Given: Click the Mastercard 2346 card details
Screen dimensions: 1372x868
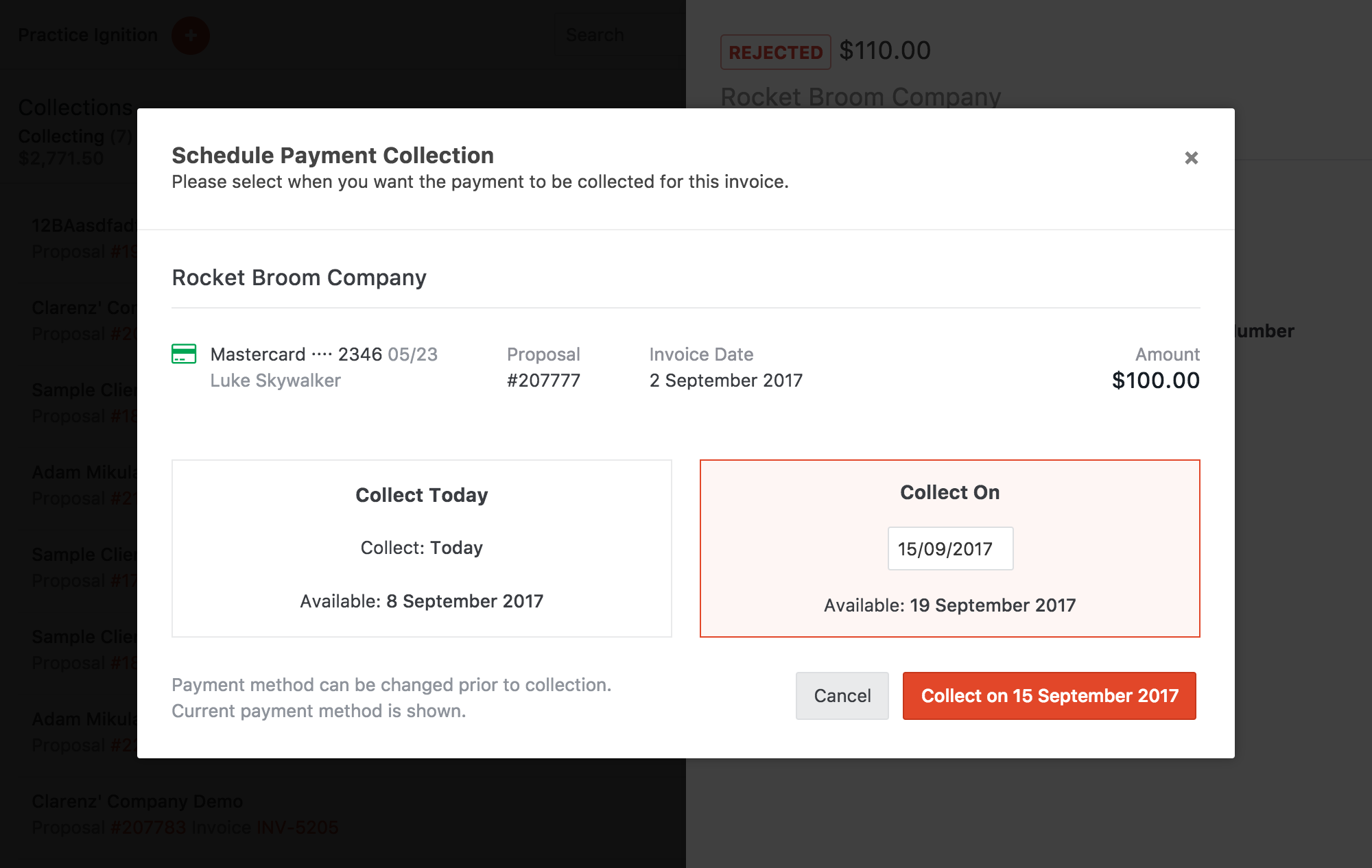Looking at the screenshot, I should click(x=324, y=354).
